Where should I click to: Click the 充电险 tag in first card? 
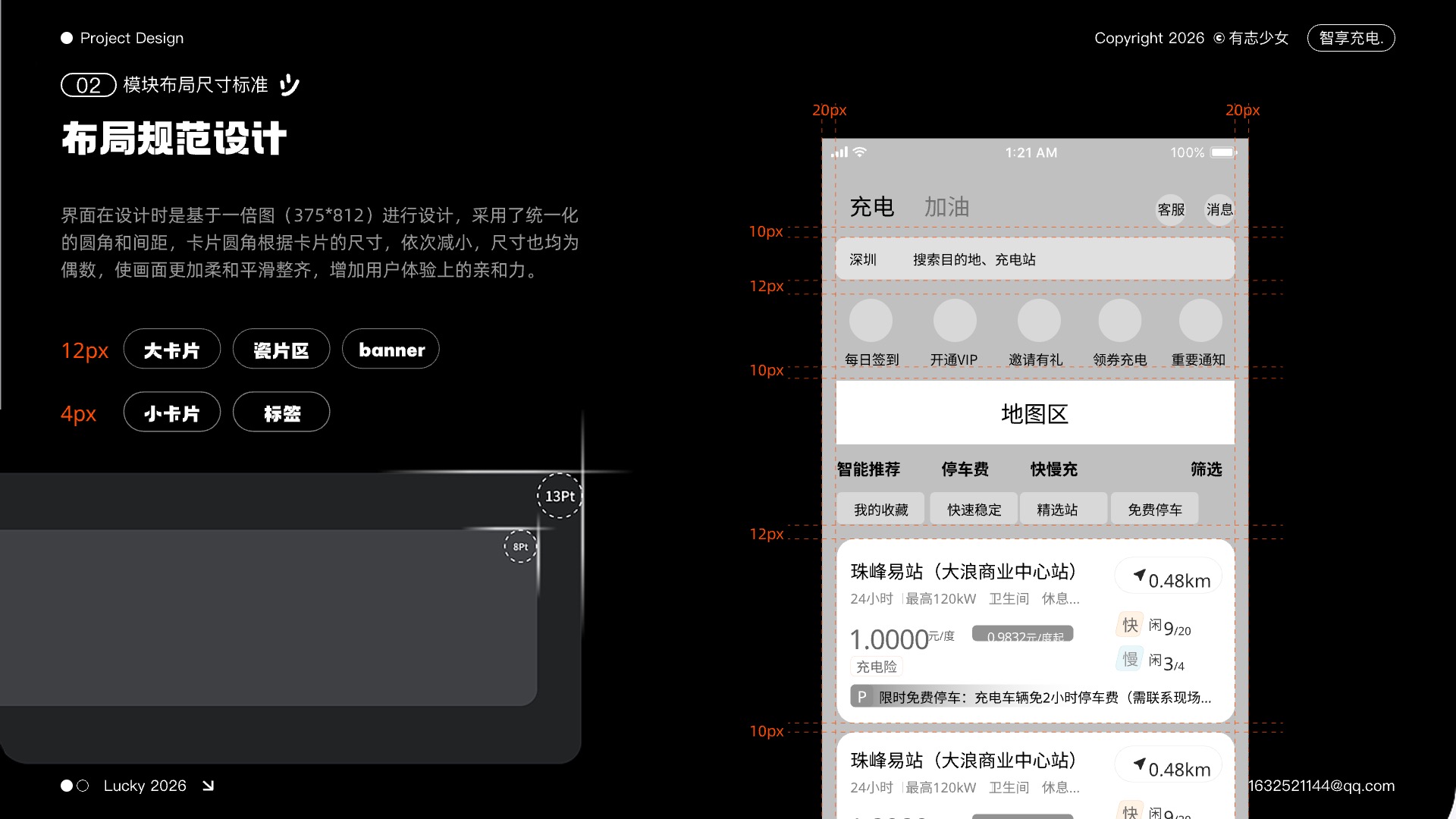click(x=877, y=667)
